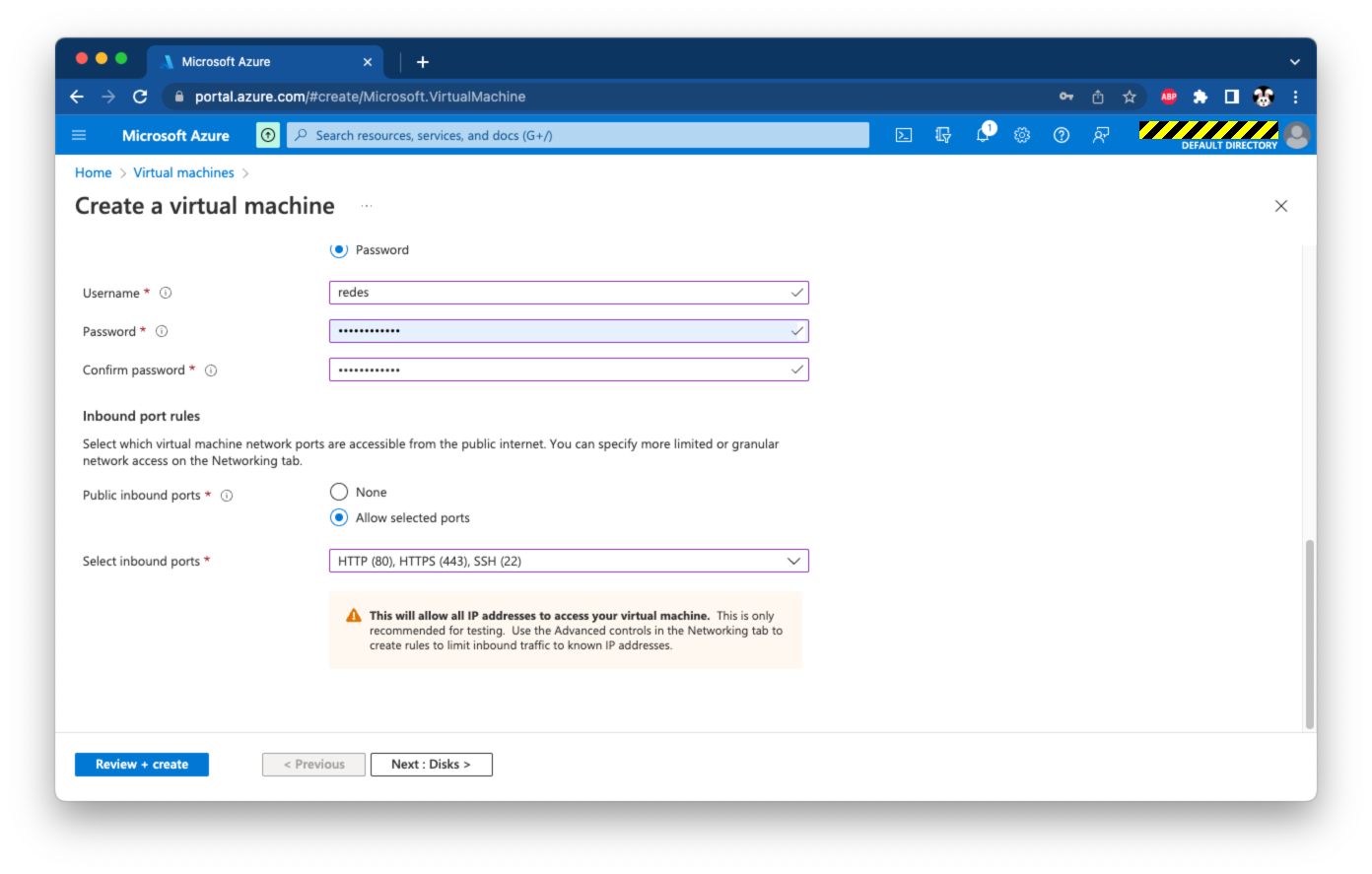Open the Feedback icon in header
Image resolution: width=1372 pixels, height=874 pixels.
coord(1101,136)
